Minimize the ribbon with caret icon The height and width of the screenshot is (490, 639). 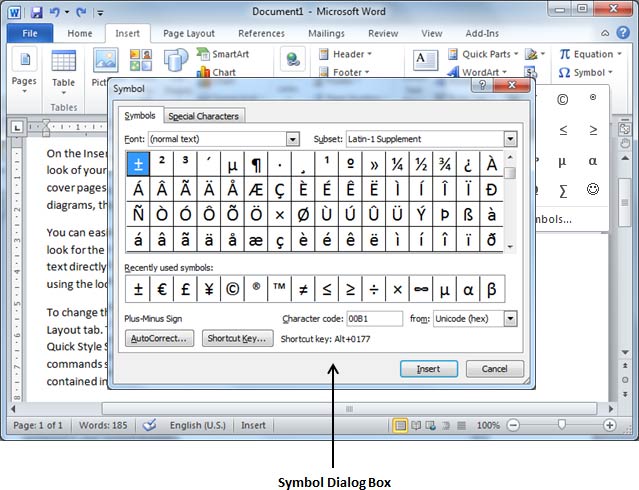click(x=605, y=33)
